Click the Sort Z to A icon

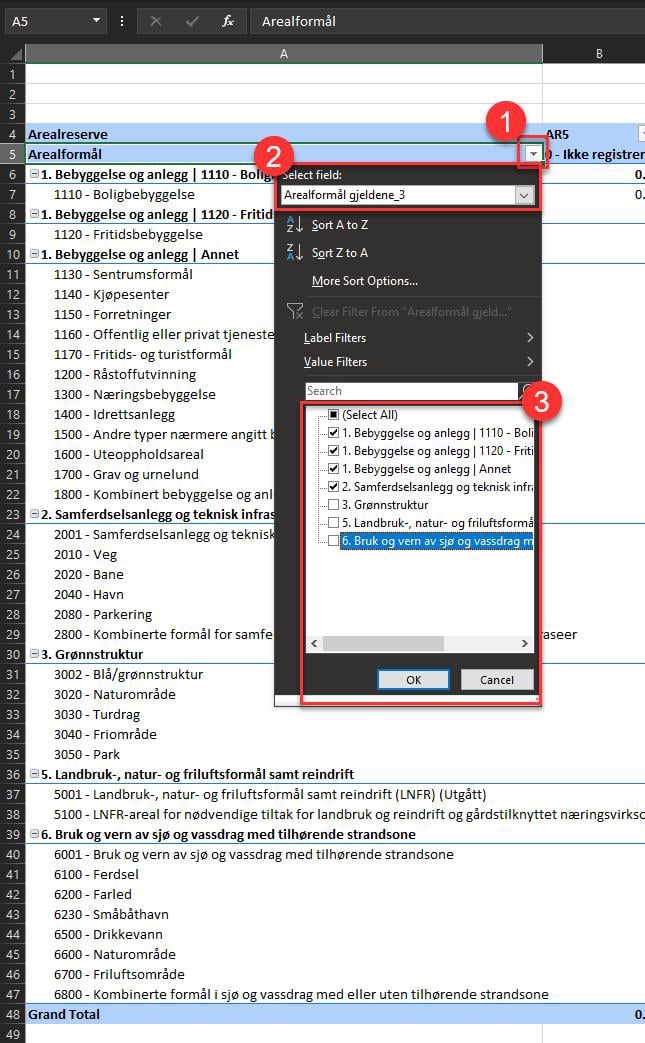pos(294,253)
